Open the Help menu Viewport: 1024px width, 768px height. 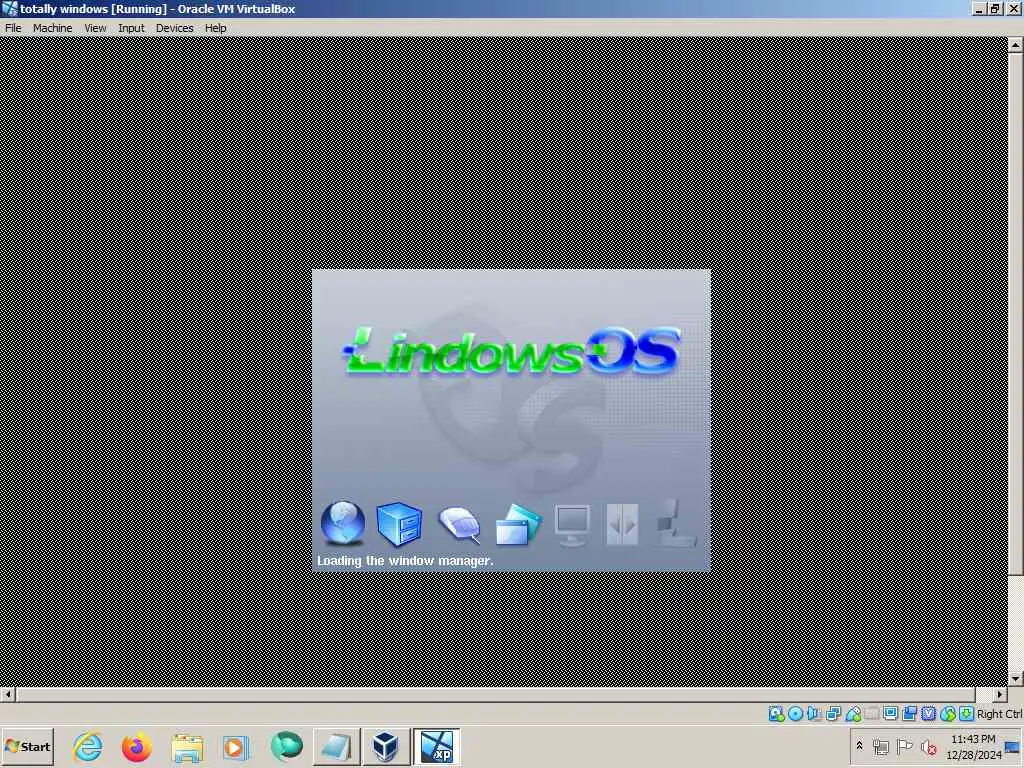pyautogui.click(x=216, y=28)
